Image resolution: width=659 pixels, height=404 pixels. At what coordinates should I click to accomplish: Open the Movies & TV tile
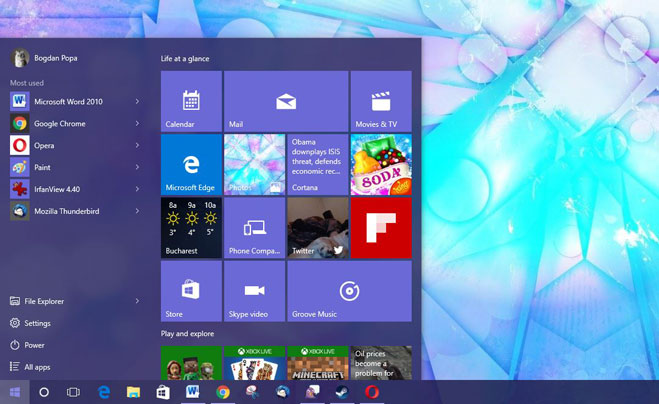pyautogui.click(x=381, y=101)
